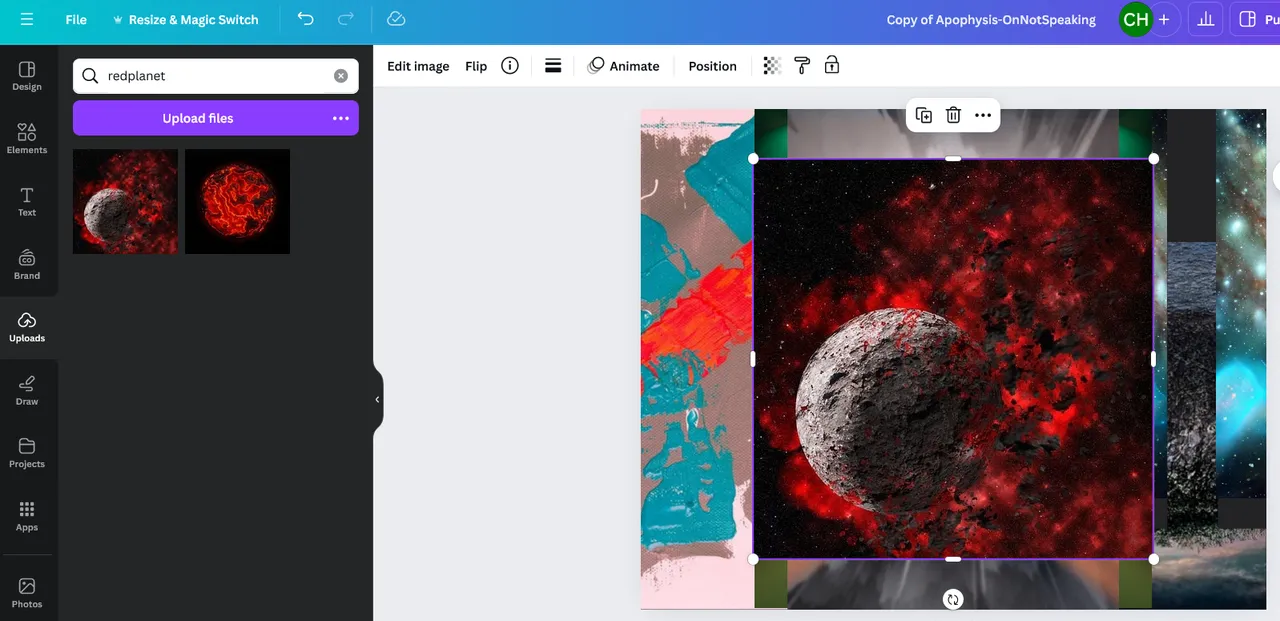
Task: Open the Elements sidebar tab
Action: click(x=27, y=139)
